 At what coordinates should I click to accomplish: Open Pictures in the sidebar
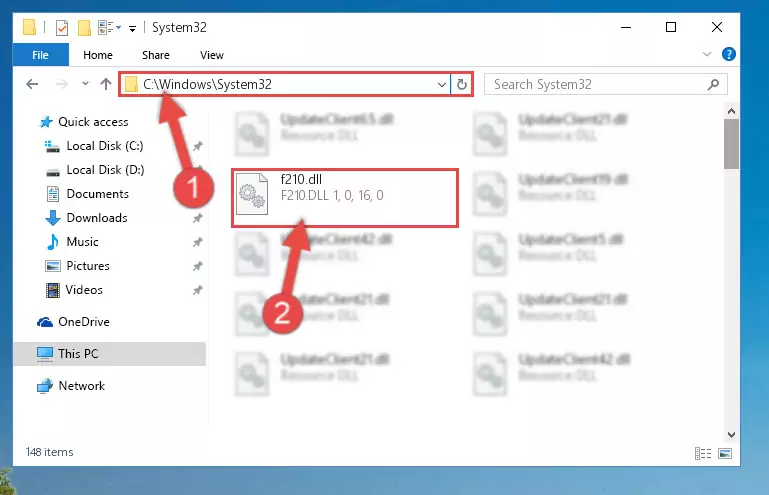(88, 266)
